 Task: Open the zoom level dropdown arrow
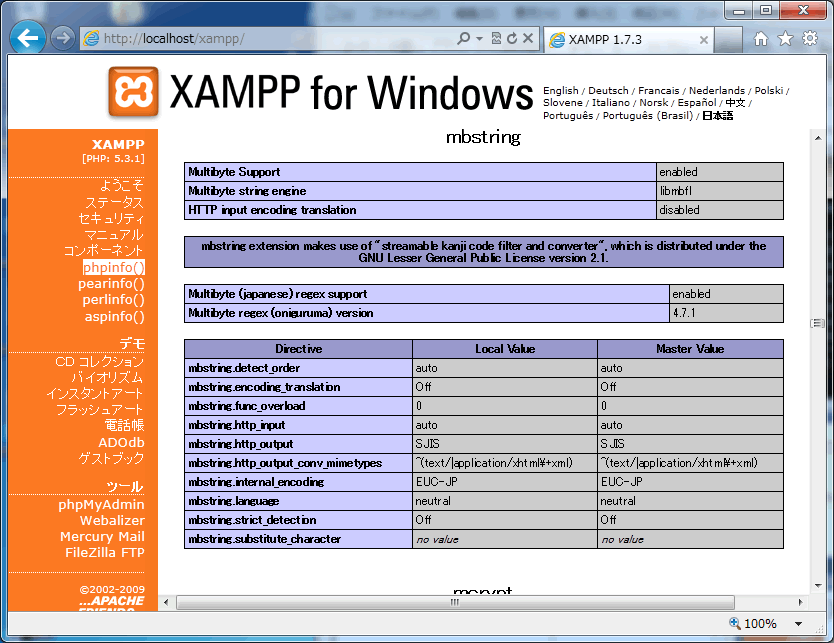click(798, 624)
